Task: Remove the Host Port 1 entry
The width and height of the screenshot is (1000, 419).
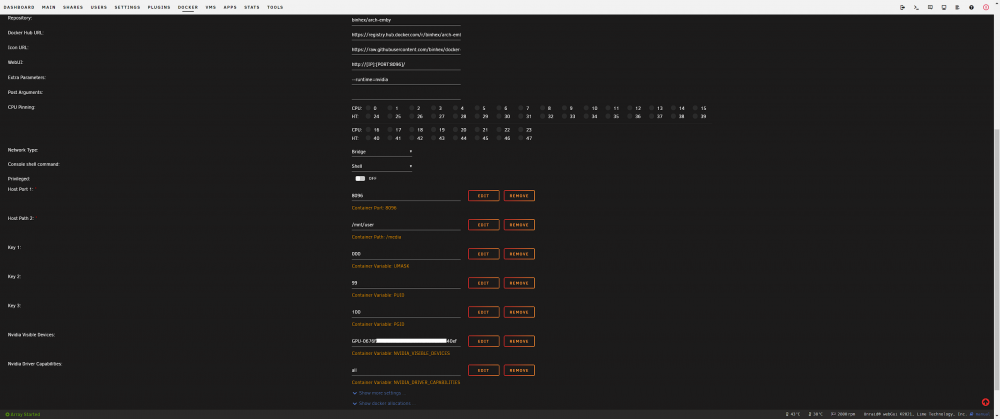Action: click(519, 196)
